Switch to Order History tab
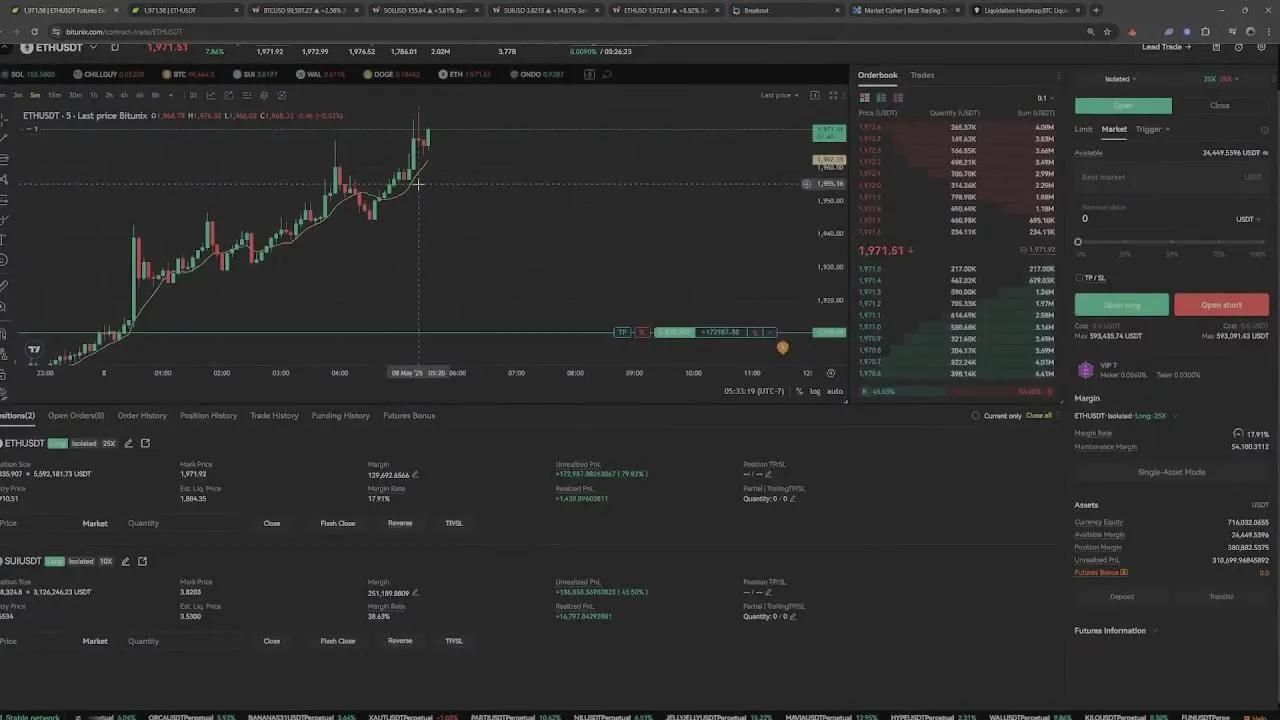The width and height of the screenshot is (1280, 720). (142, 415)
